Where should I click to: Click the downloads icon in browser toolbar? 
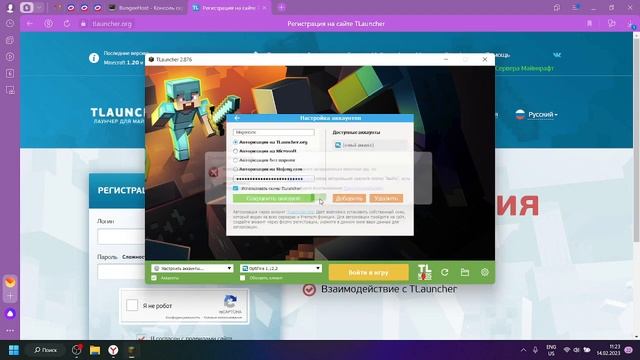(631, 24)
